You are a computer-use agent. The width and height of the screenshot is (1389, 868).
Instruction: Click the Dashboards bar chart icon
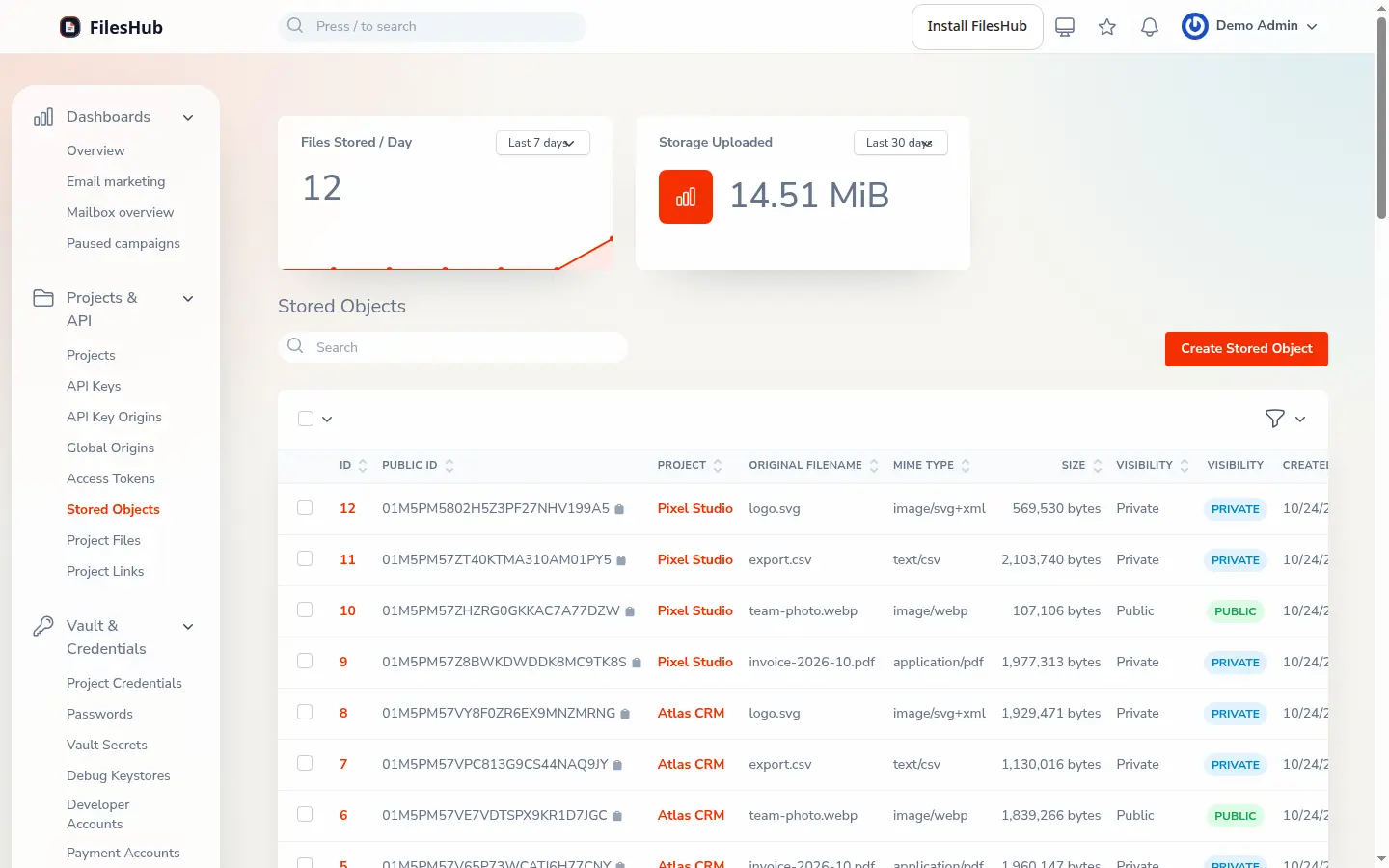43,117
